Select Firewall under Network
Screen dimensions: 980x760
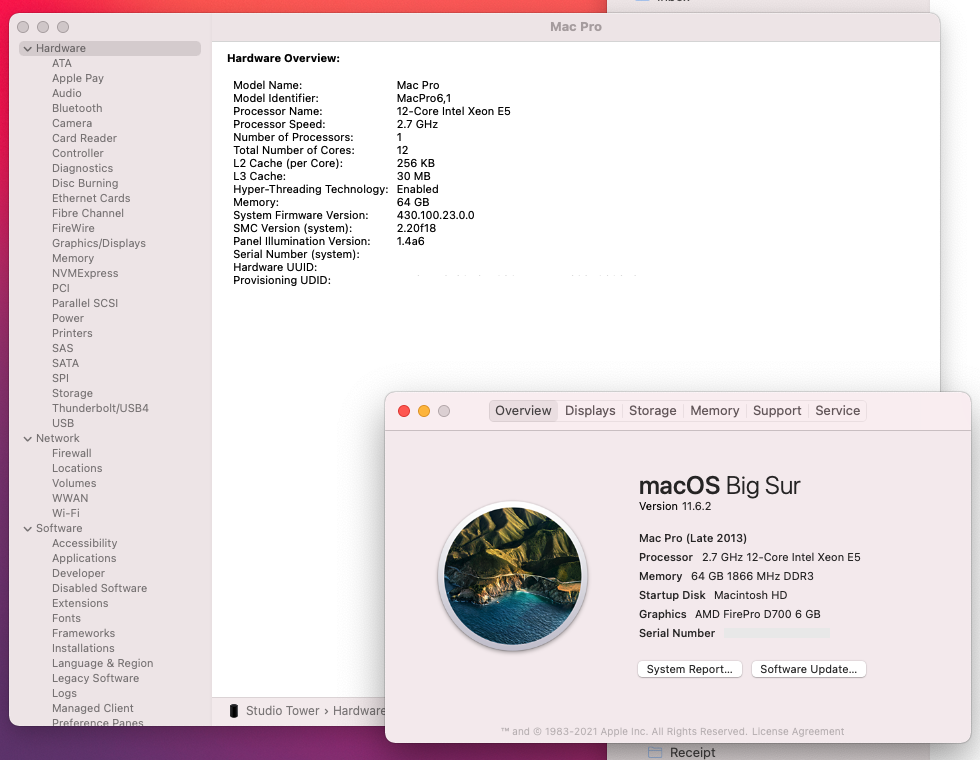[71, 453]
